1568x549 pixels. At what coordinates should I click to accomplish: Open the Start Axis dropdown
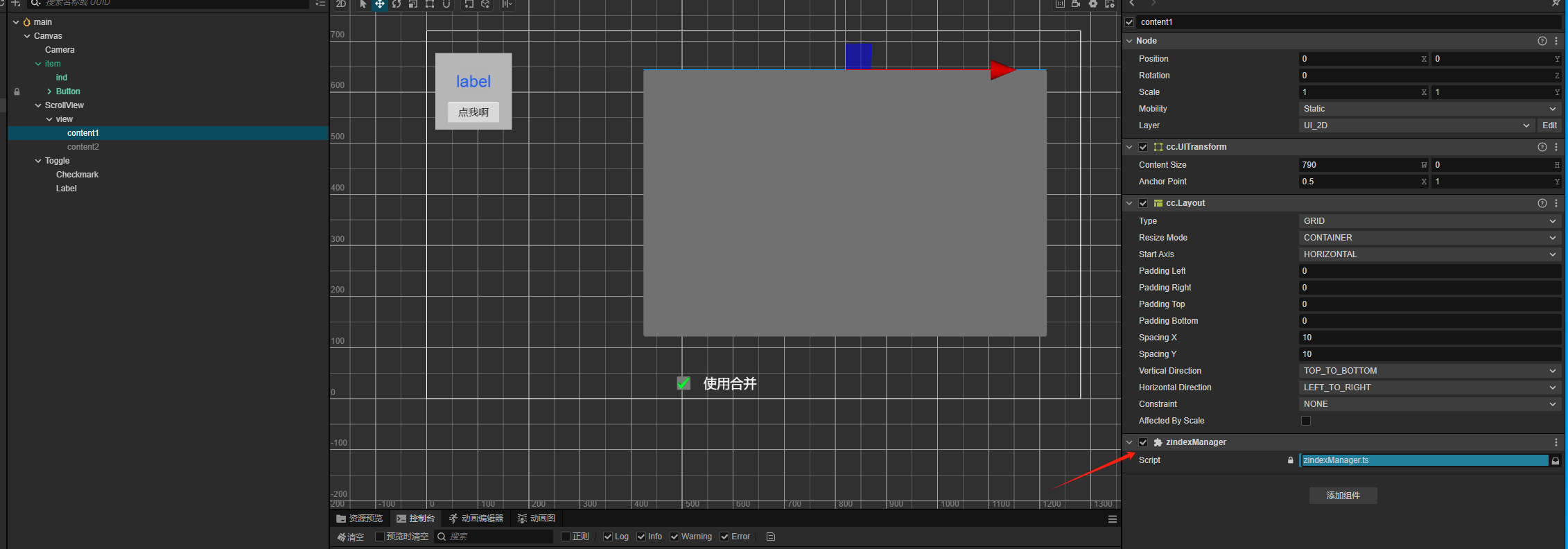click(1429, 254)
